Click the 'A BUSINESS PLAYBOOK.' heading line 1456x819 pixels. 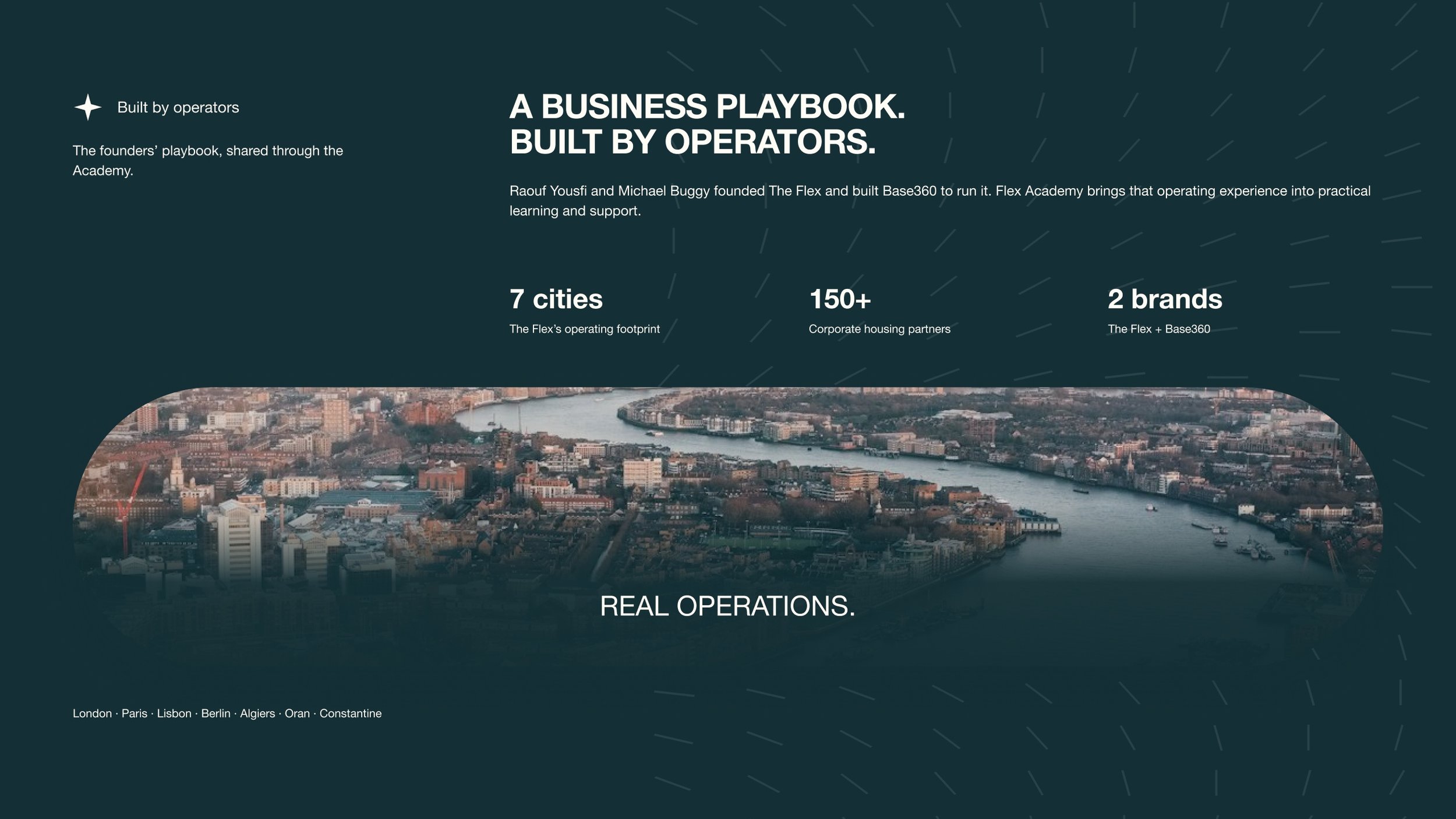[707, 107]
